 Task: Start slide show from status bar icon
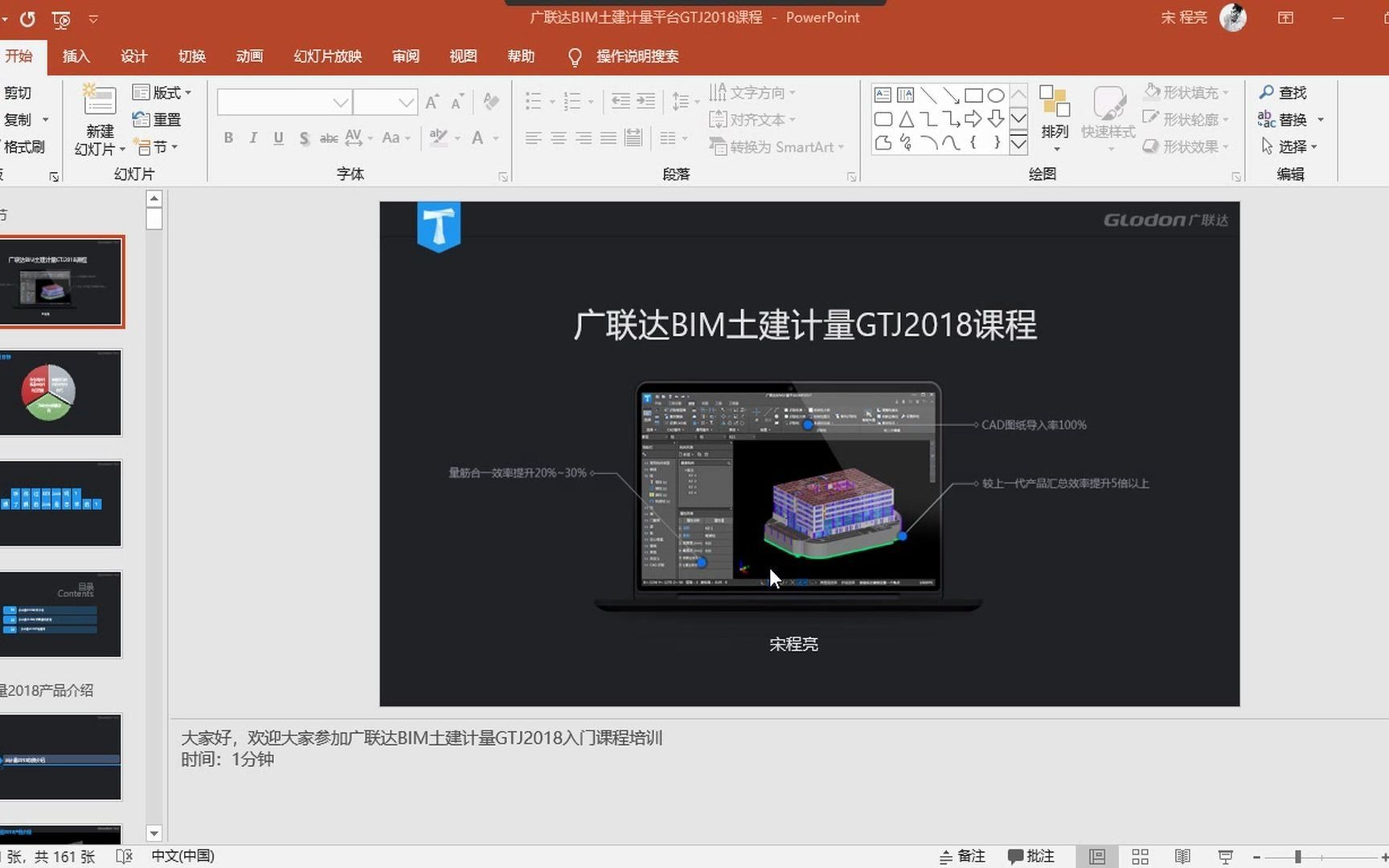pos(1225,857)
